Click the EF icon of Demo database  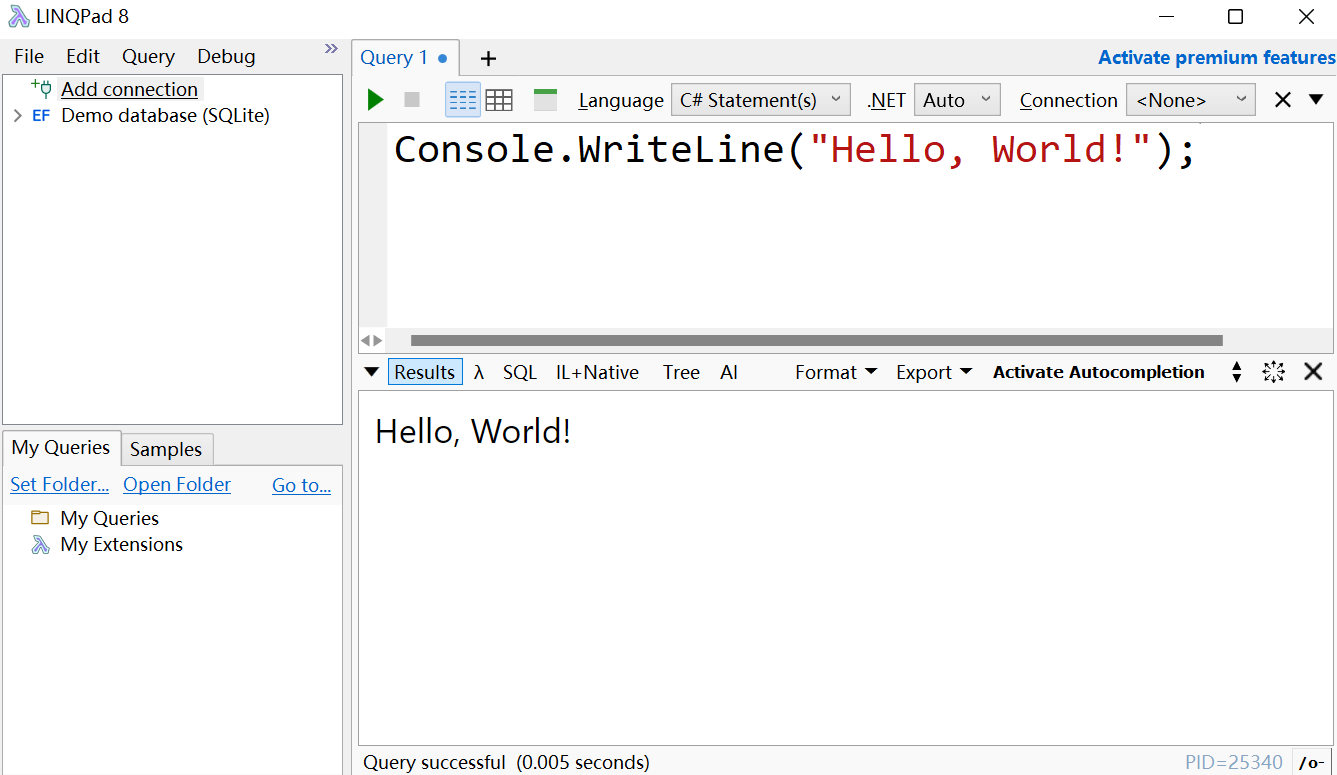(41, 116)
